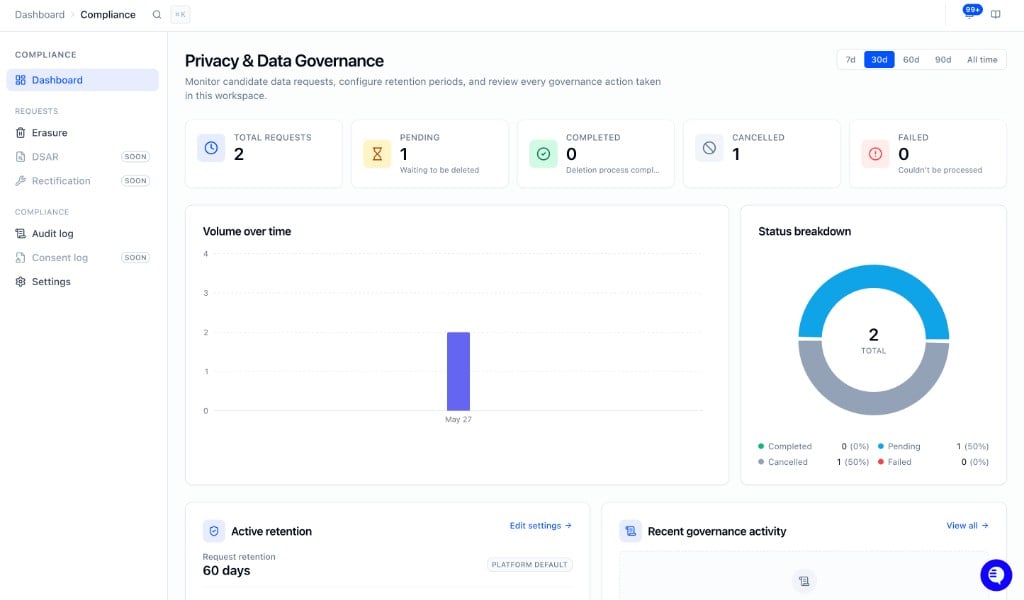
Task: Select the 90d time range
Action: point(943,59)
